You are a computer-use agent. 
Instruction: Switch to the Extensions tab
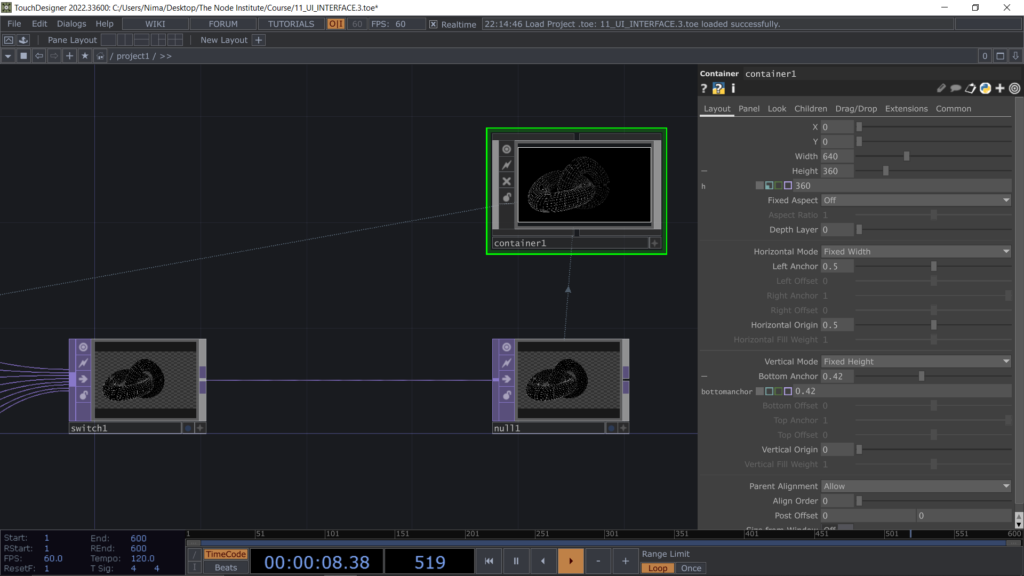coord(906,109)
